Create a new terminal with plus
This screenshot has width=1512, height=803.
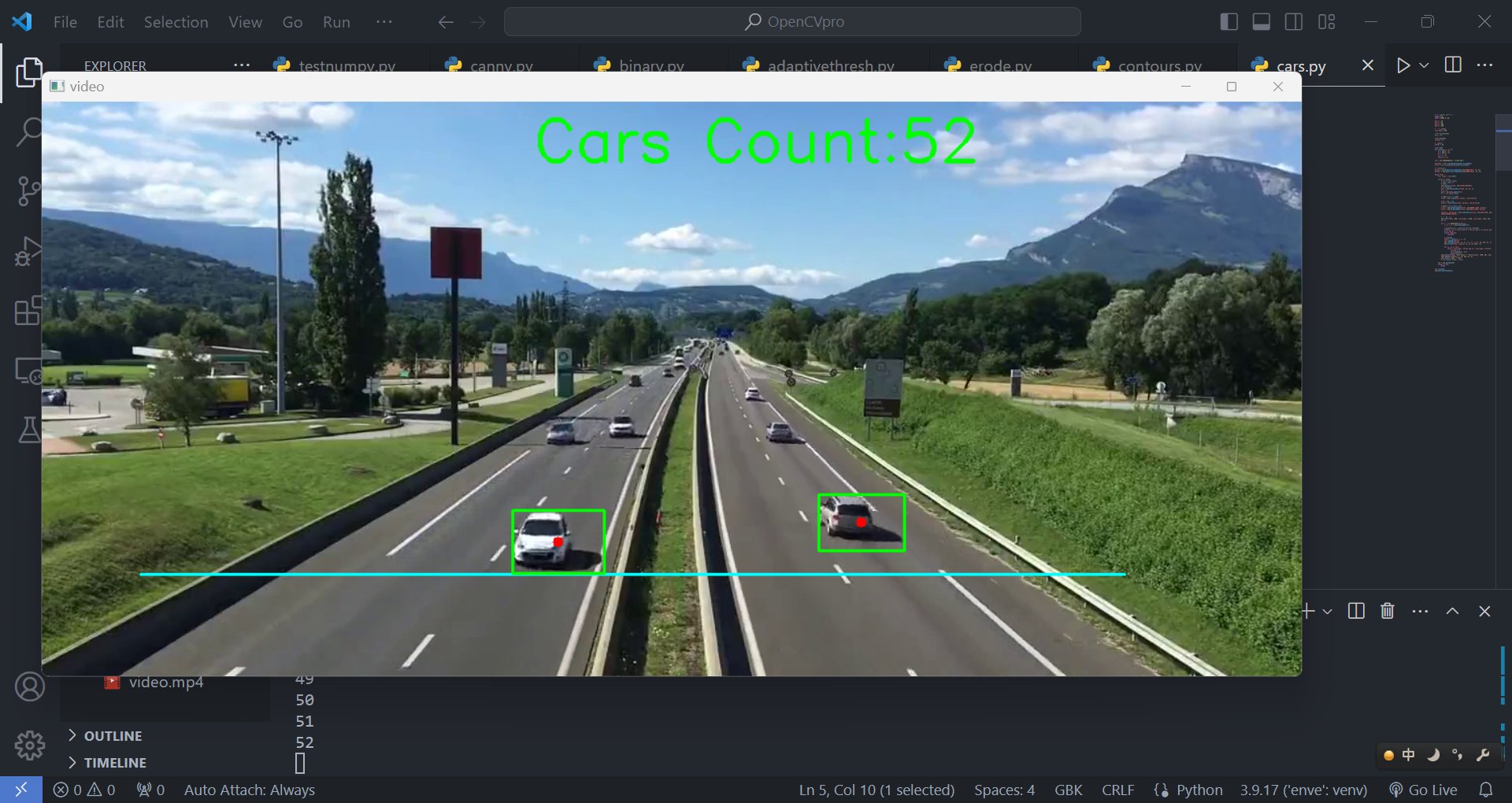[x=1308, y=611]
